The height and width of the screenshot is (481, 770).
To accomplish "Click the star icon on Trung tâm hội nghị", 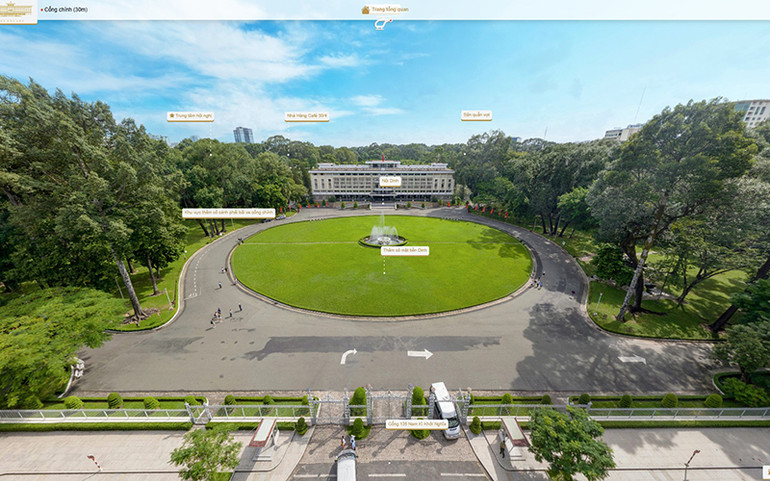I will click(172, 116).
